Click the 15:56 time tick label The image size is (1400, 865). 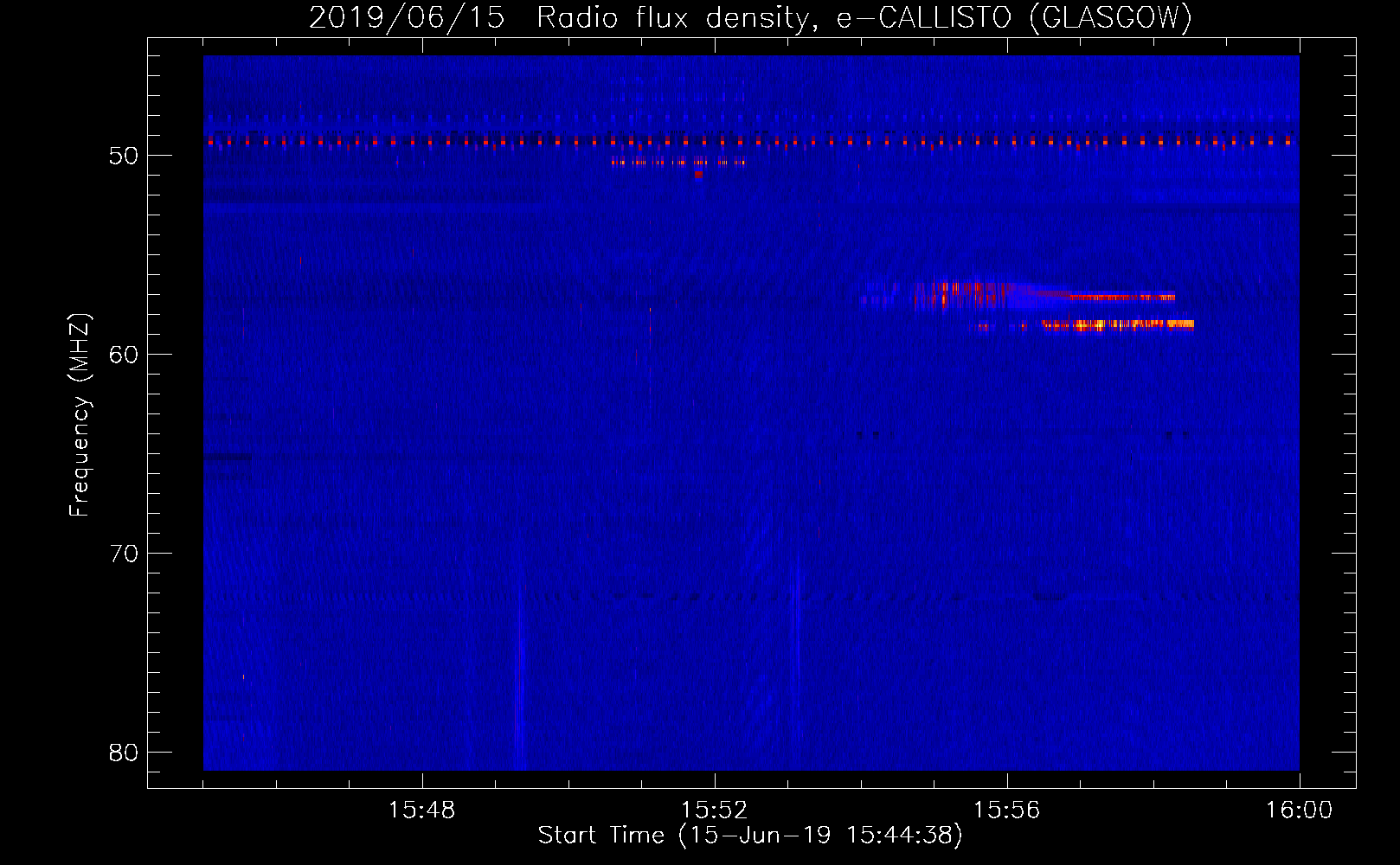tap(1007, 811)
